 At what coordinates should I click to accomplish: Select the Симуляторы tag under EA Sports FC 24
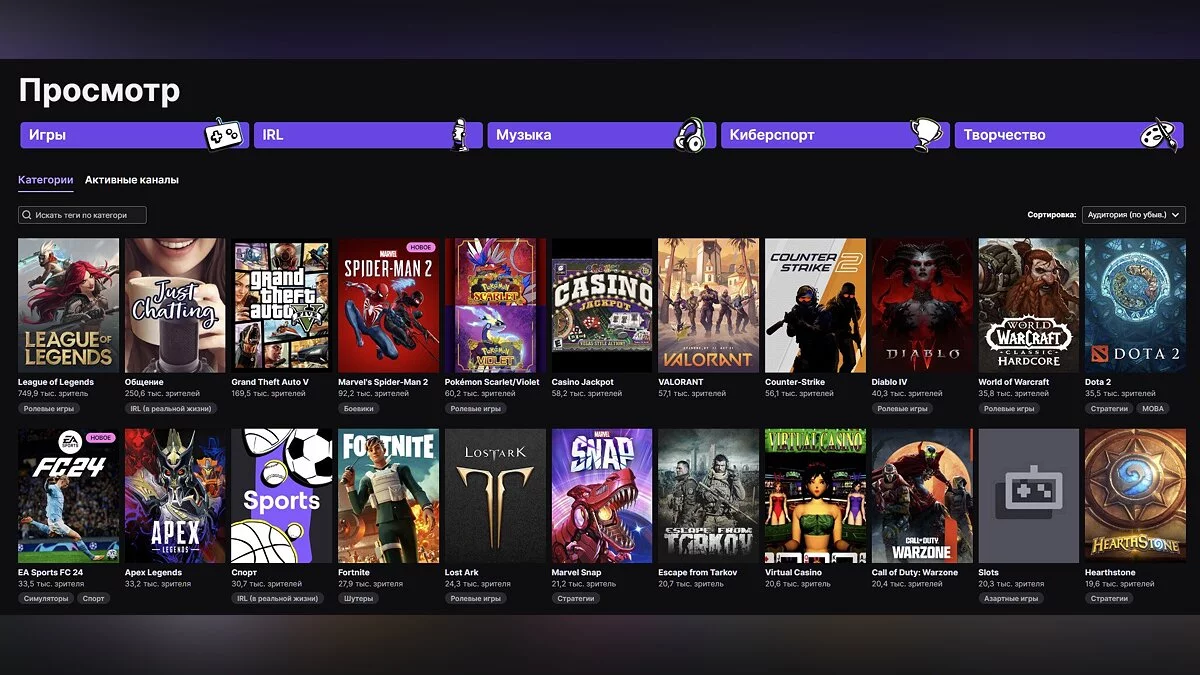point(46,599)
